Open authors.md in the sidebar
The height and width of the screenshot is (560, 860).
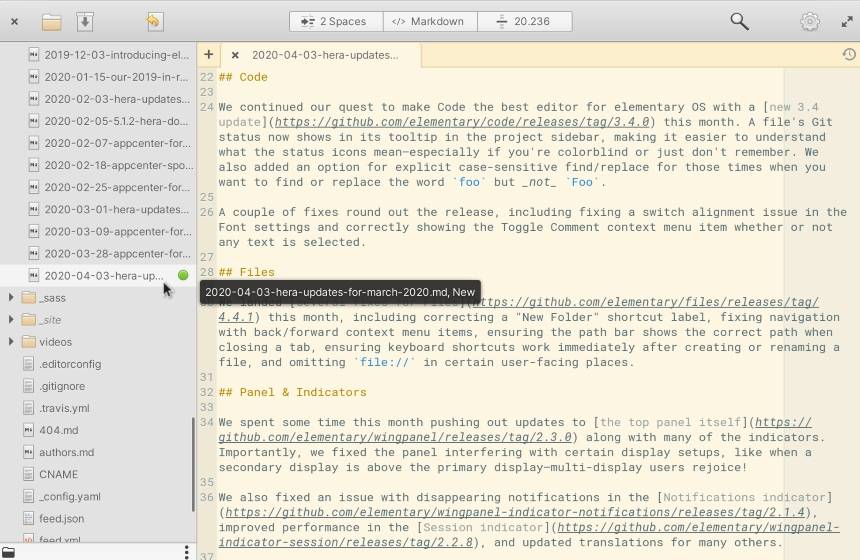pyautogui.click(x=66, y=452)
